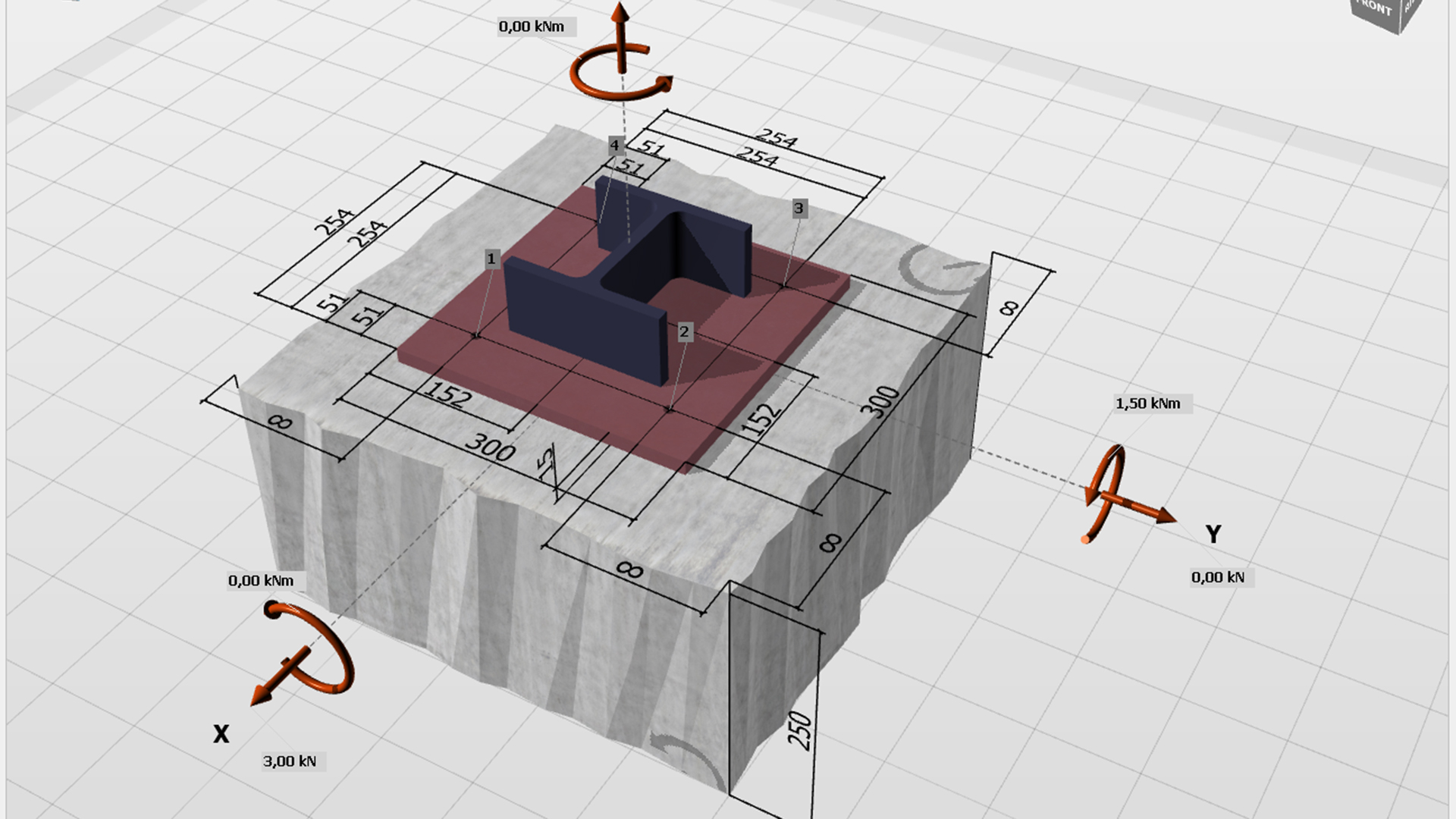Select anchor number 2 label

[684, 331]
